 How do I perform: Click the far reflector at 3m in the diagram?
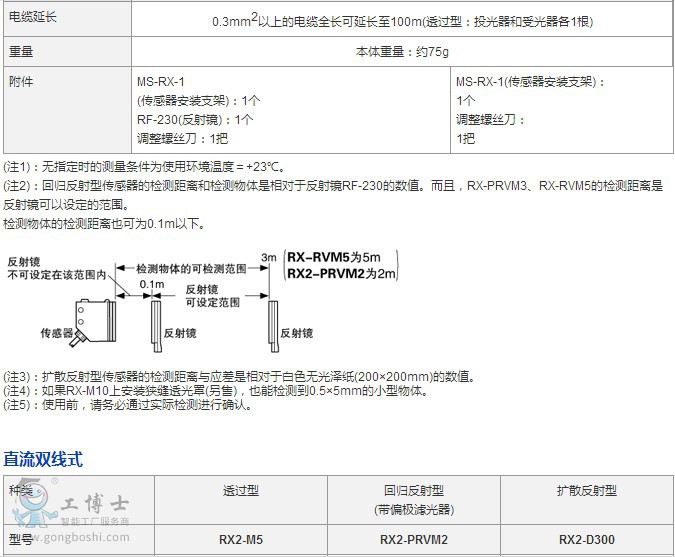273,326
